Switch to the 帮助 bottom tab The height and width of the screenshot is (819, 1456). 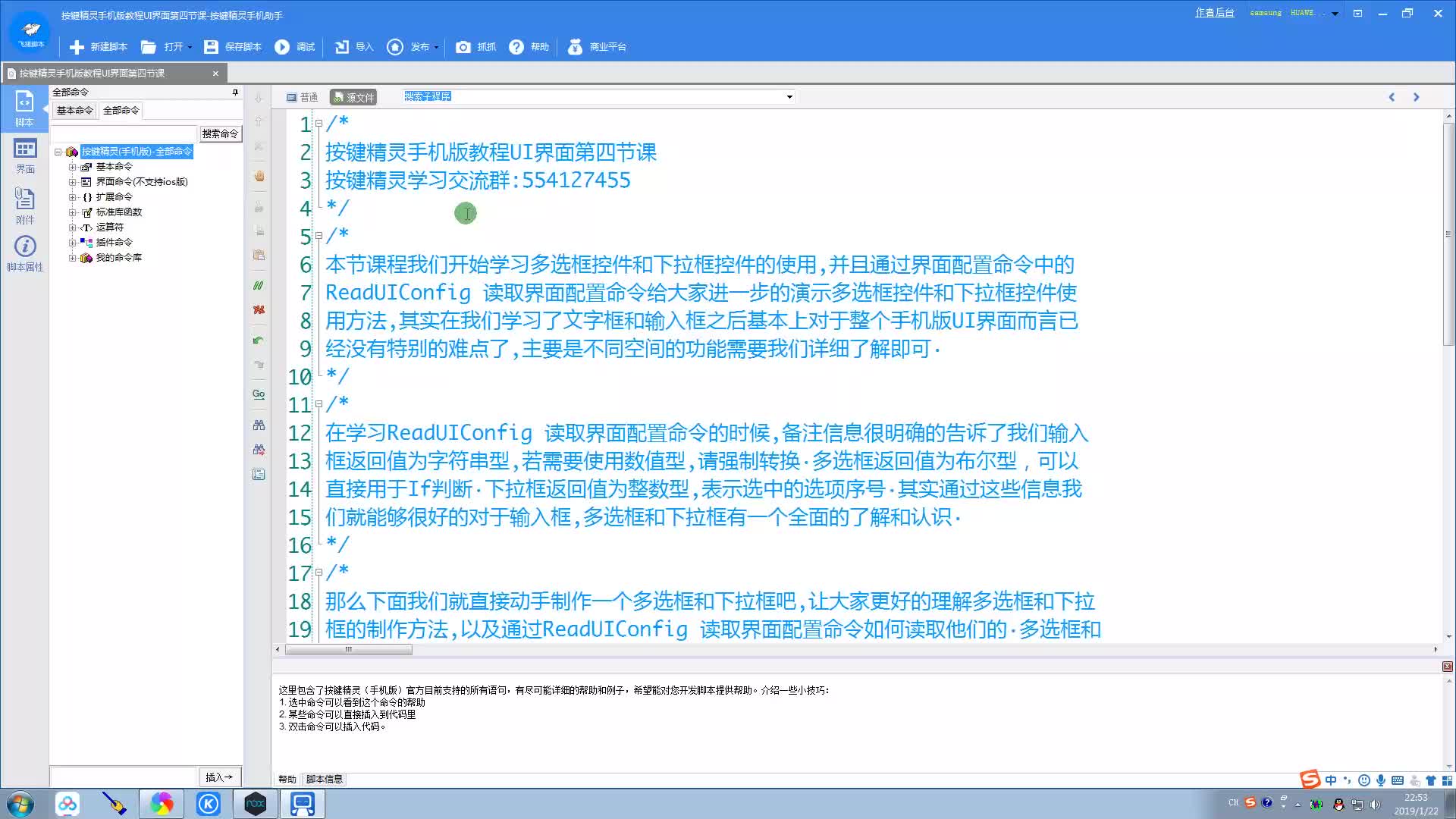tap(287, 780)
